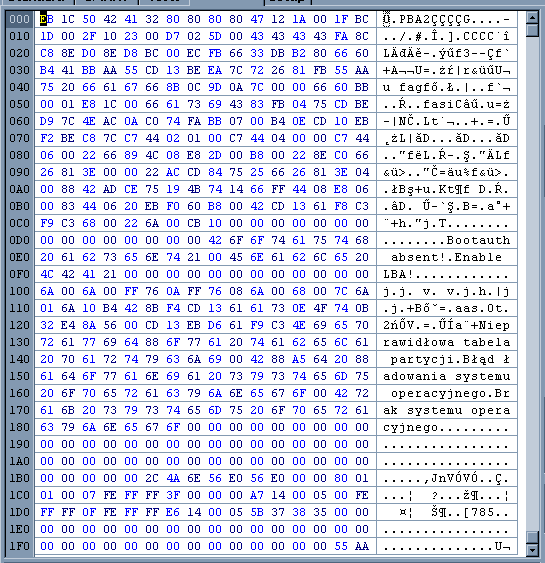Click the final AA byte in row 1F0
Viewport: 545px width, 563px height.
362,546
